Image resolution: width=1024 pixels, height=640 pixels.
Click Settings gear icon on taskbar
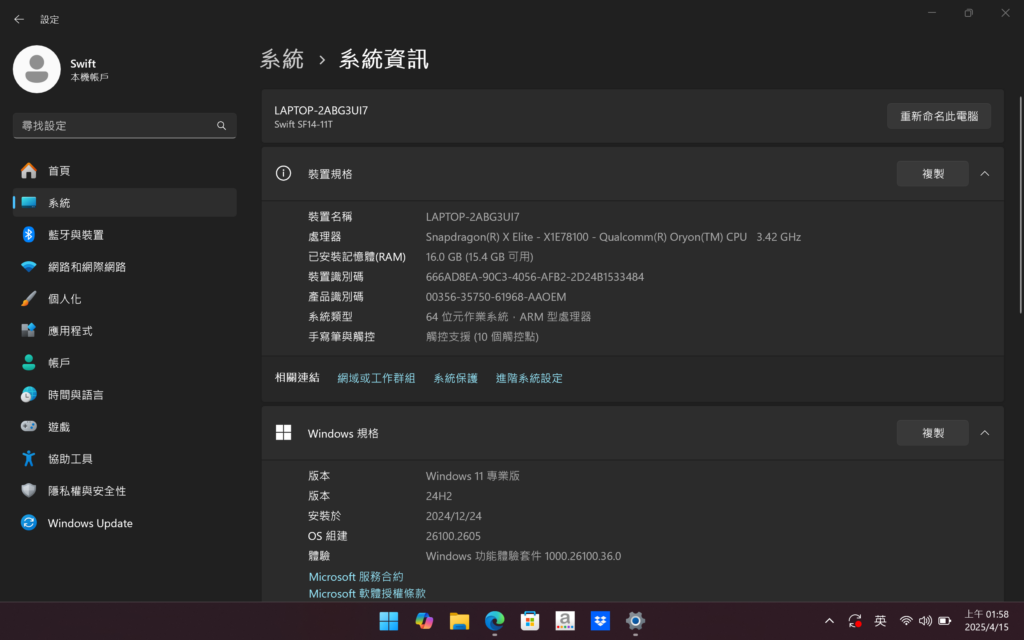pyautogui.click(x=635, y=620)
